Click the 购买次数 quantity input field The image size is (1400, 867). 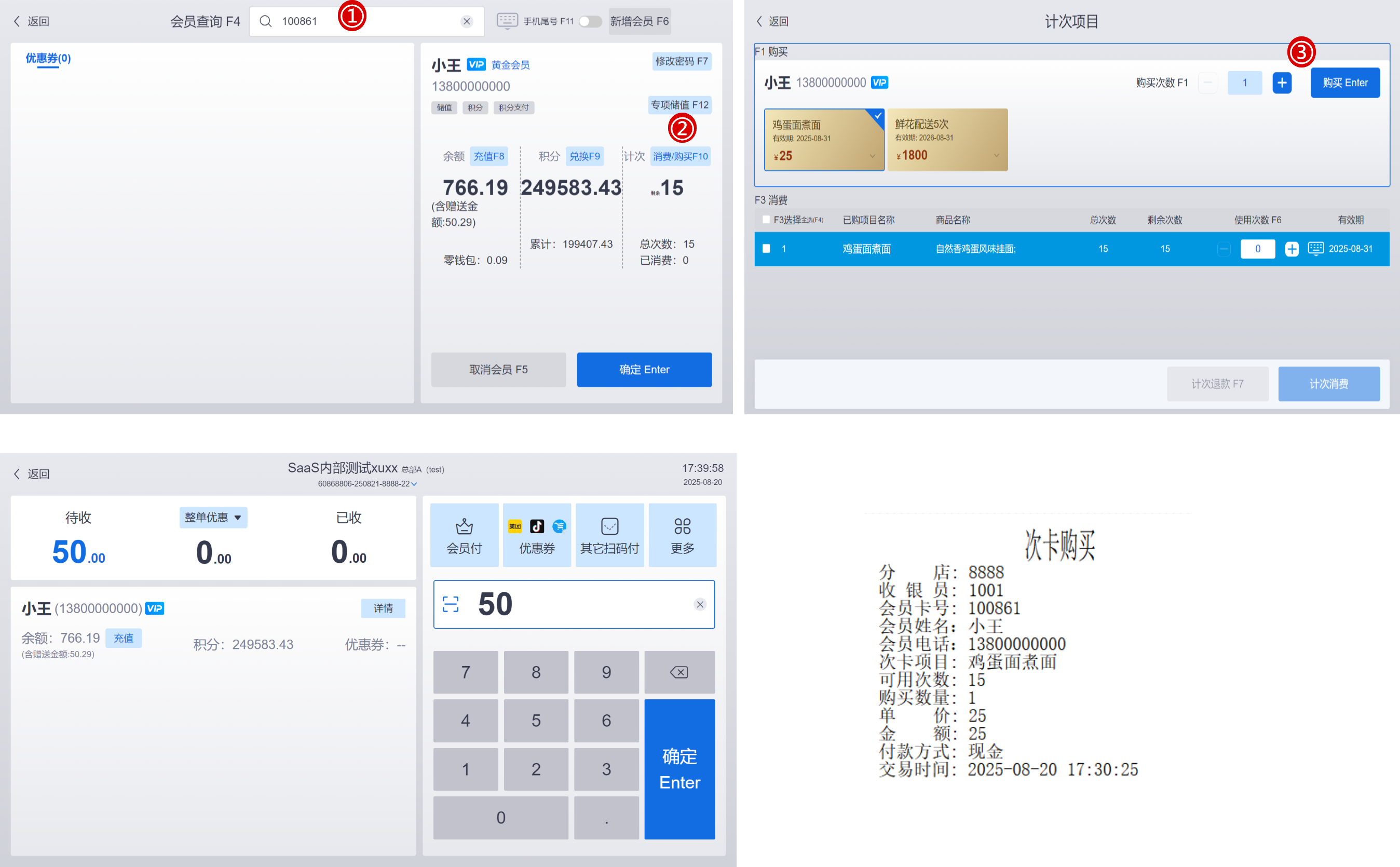(x=1245, y=83)
